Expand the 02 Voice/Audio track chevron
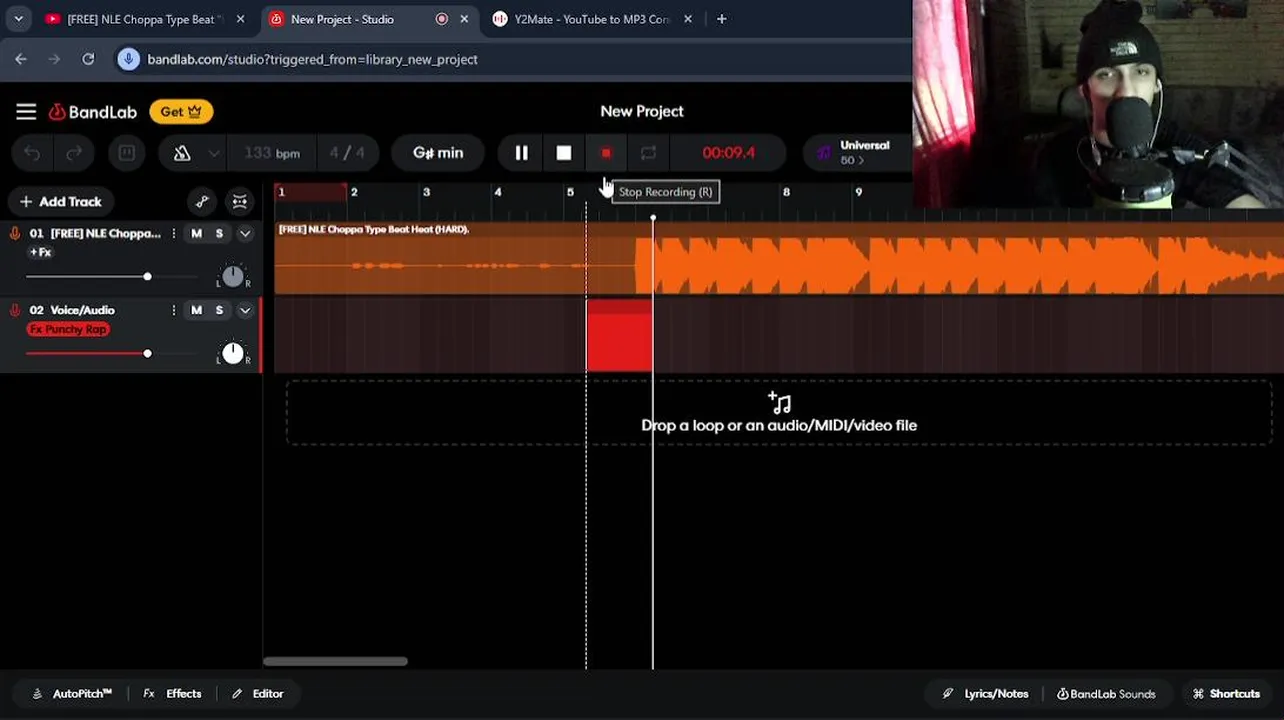This screenshot has height=720, width=1284. [245, 310]
